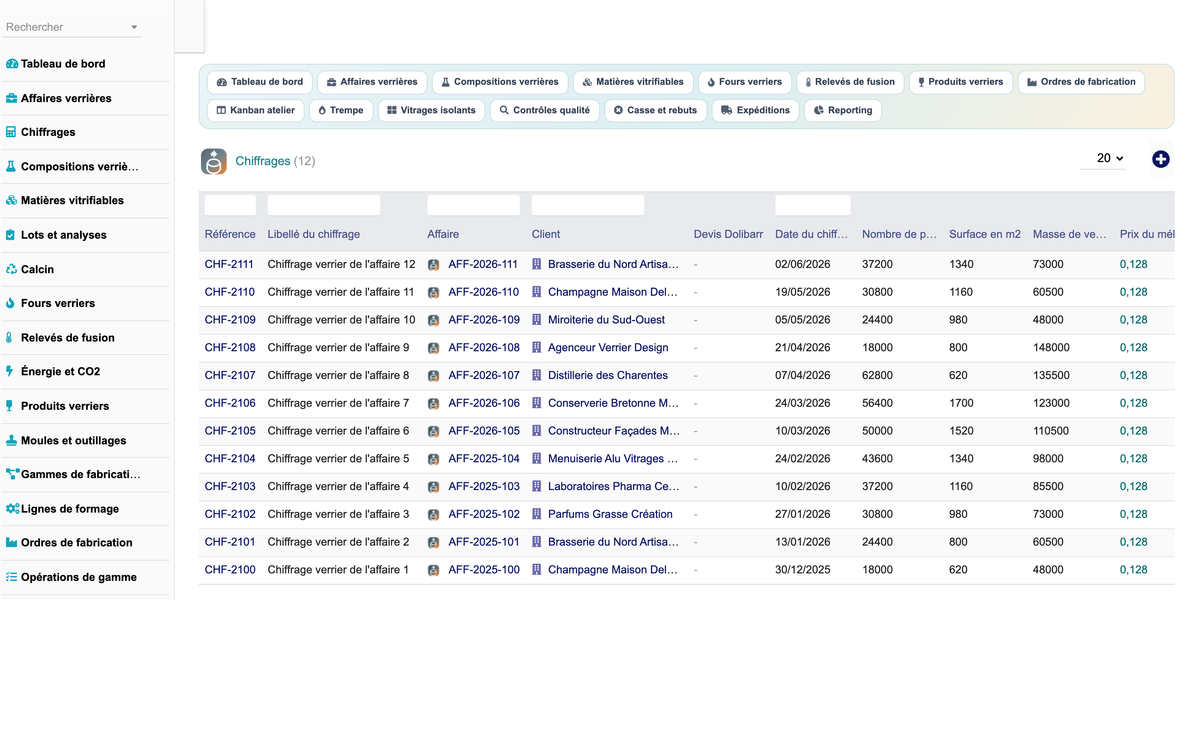Click the date cell 24/03/2026
This screenshot has width=1200, height=743.
click(803, 404)
